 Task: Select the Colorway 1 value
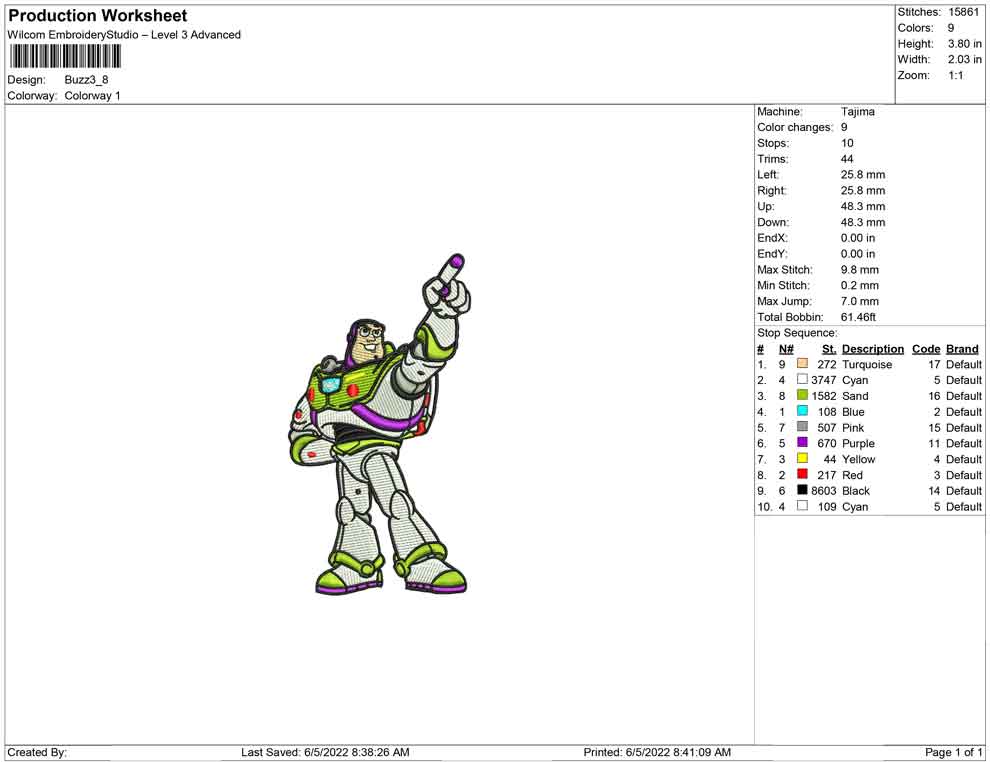92,96
